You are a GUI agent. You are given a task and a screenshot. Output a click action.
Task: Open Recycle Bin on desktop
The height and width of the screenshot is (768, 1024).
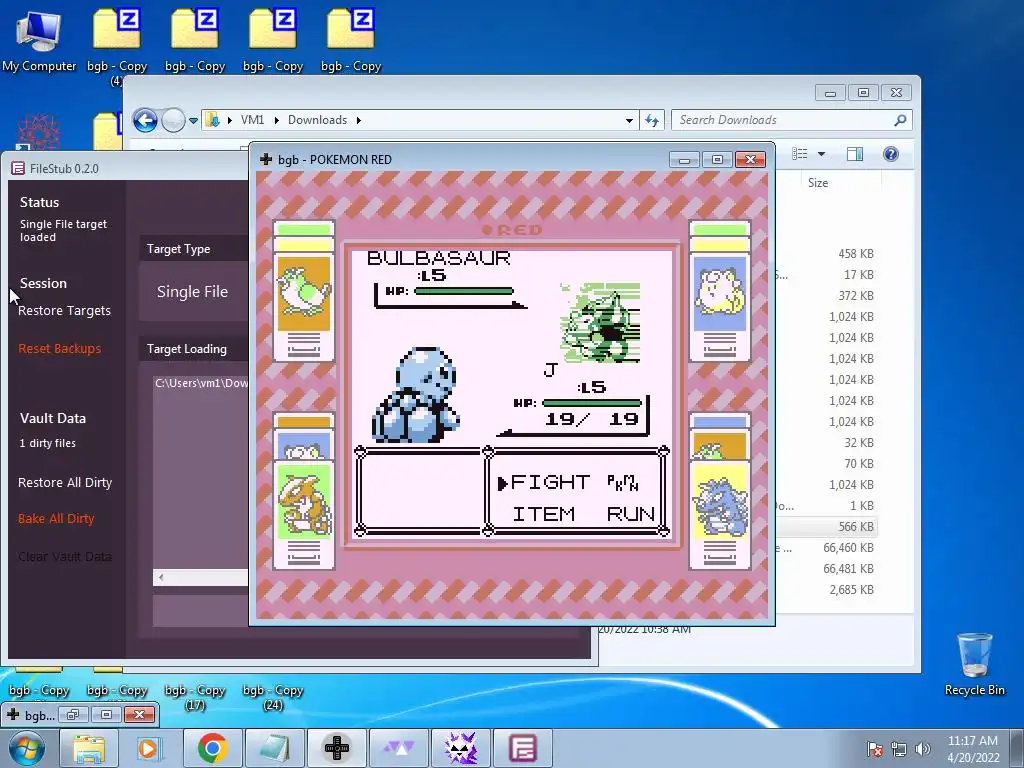tap(974, 664)
